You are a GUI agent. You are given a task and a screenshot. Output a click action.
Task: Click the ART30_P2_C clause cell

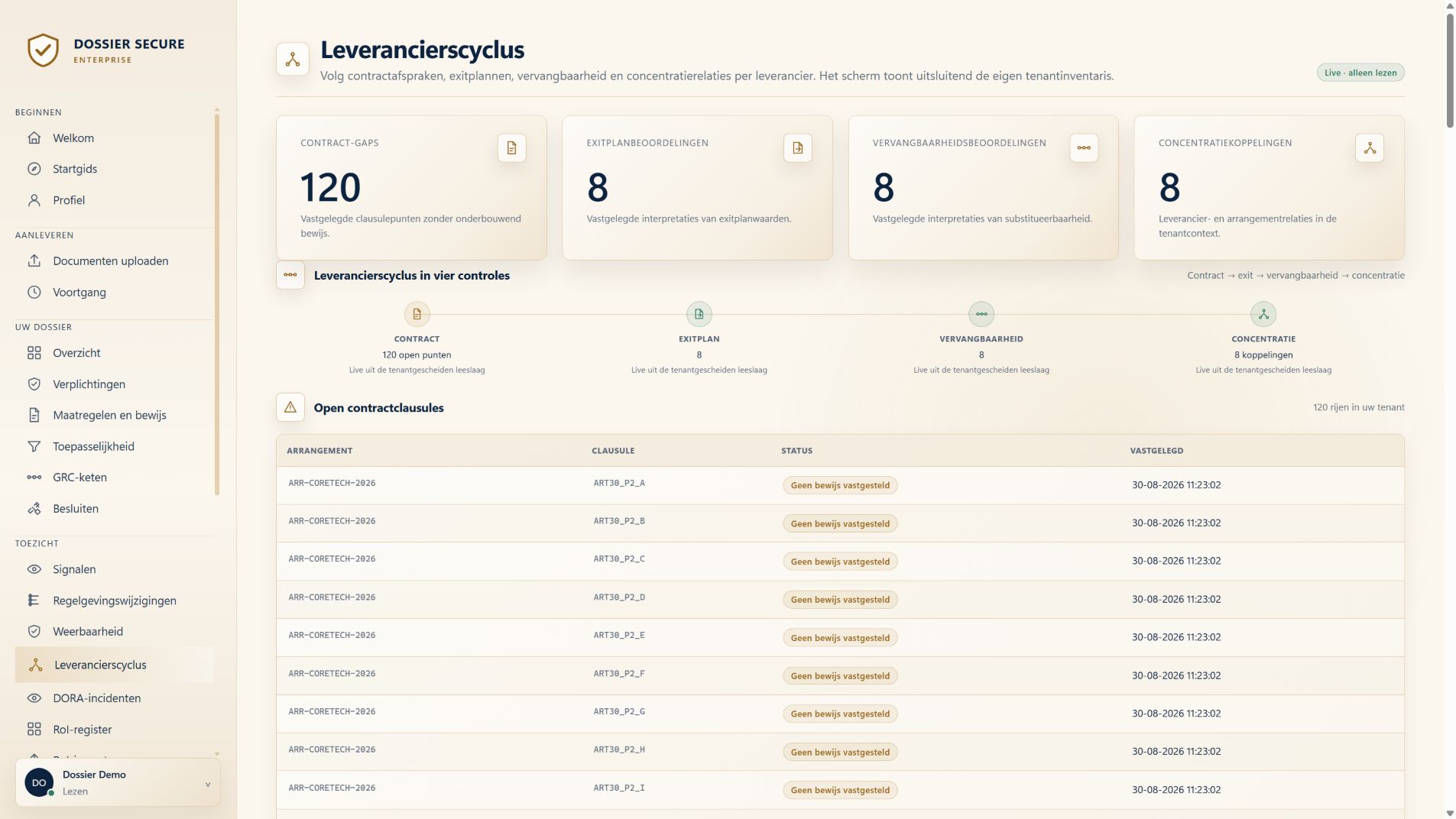tap(619, 559)
